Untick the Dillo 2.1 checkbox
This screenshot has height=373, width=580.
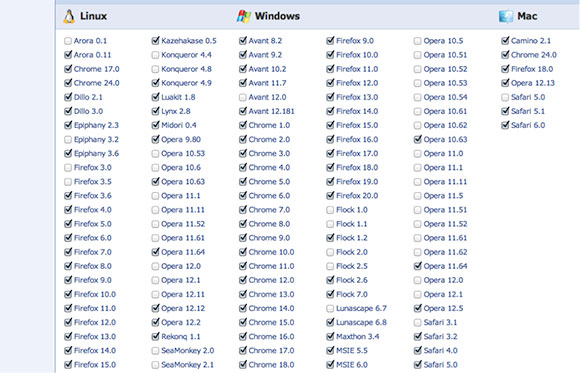[x=68, y=97]
